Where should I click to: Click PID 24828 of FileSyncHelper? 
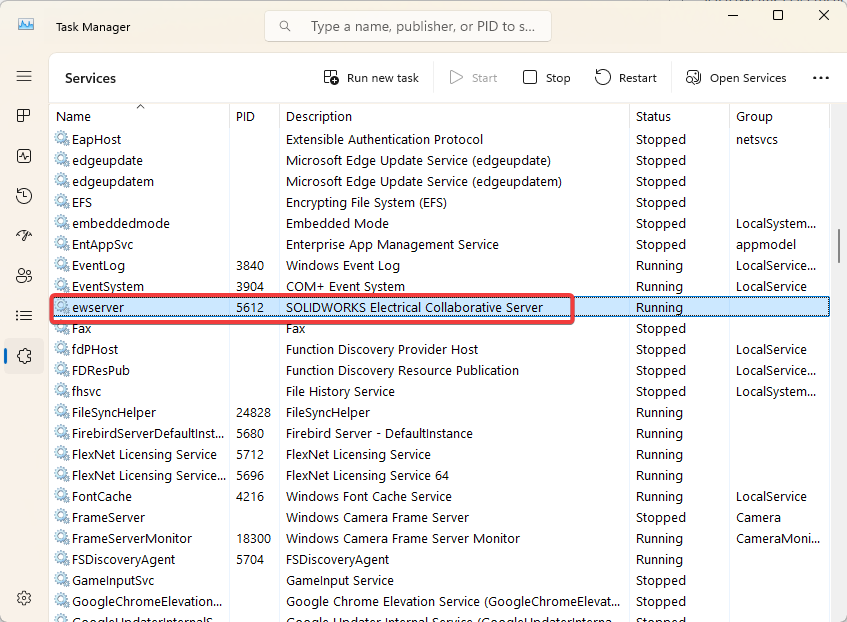click(x=253, y=412)
